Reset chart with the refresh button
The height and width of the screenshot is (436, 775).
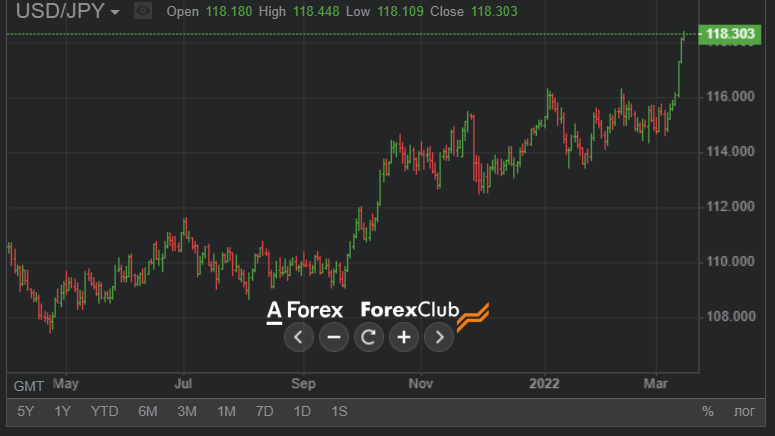click(369, 337)
